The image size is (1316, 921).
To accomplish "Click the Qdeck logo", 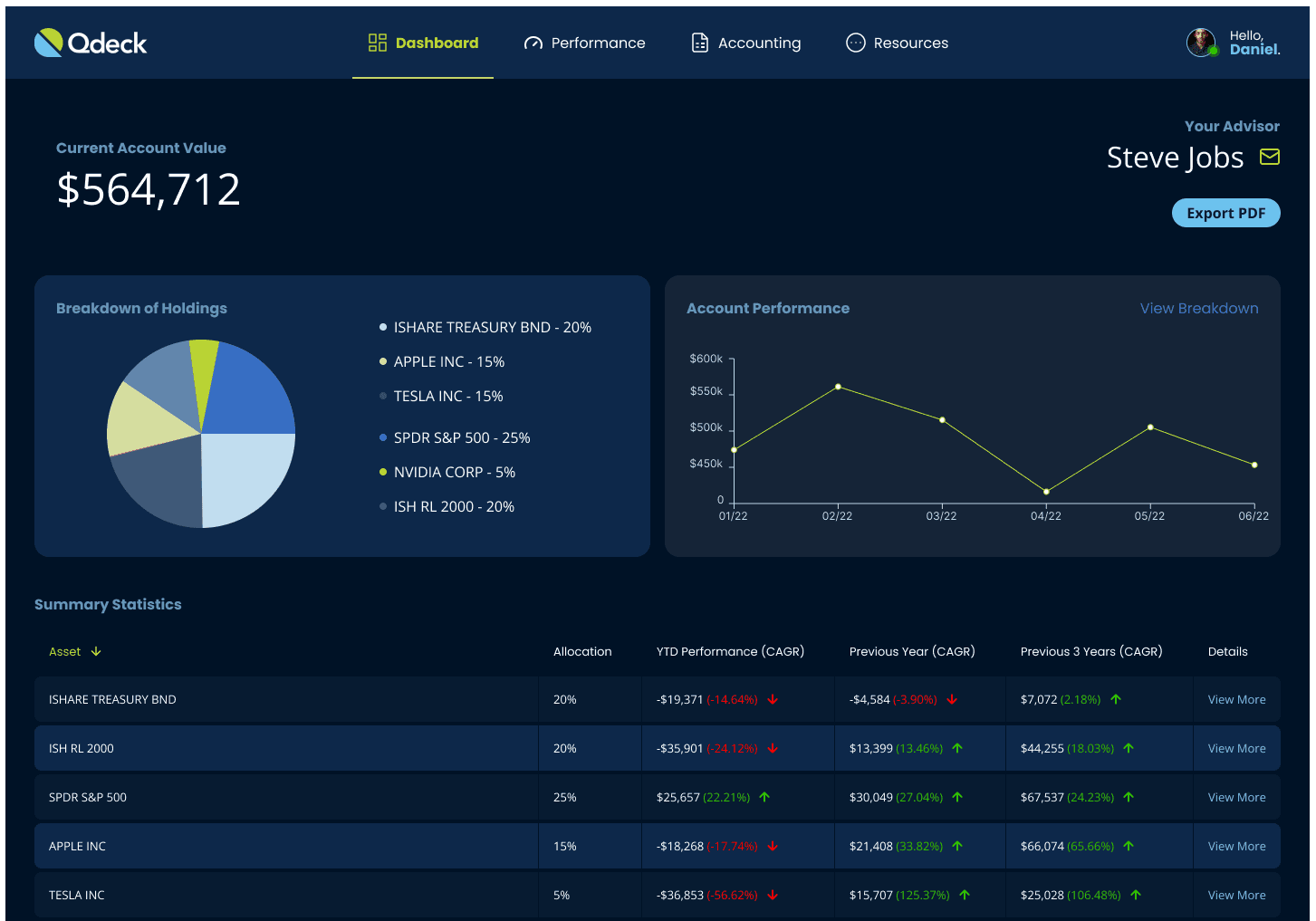I will point(90,43).
